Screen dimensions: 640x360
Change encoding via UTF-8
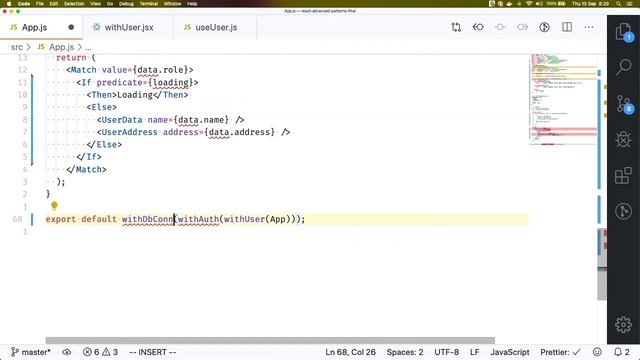point(447,352)
